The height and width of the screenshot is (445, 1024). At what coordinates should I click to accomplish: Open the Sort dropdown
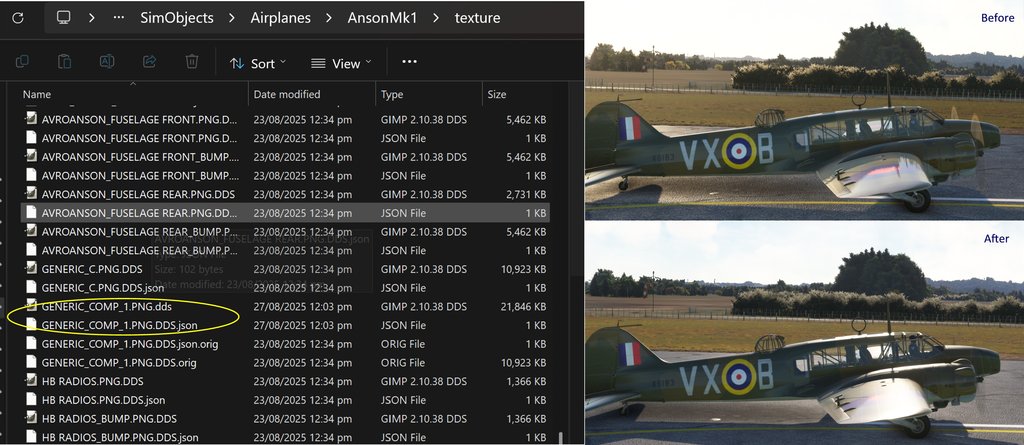258,63
